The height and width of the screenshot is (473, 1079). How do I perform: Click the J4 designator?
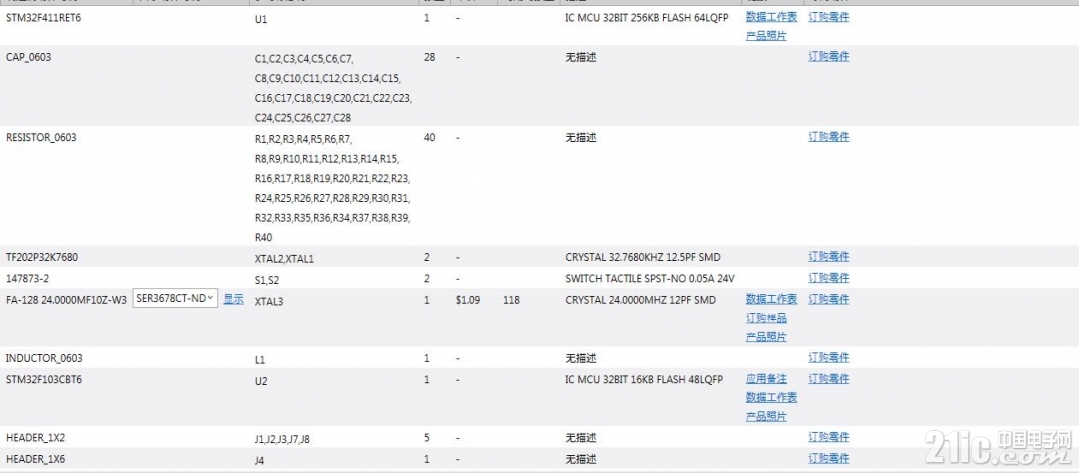[x=259, y=461]
